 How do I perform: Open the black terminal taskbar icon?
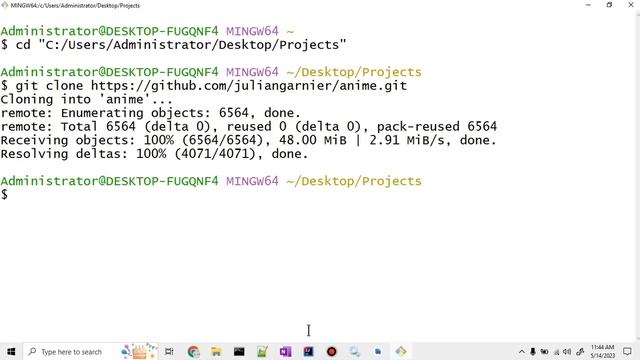(239, 351)
